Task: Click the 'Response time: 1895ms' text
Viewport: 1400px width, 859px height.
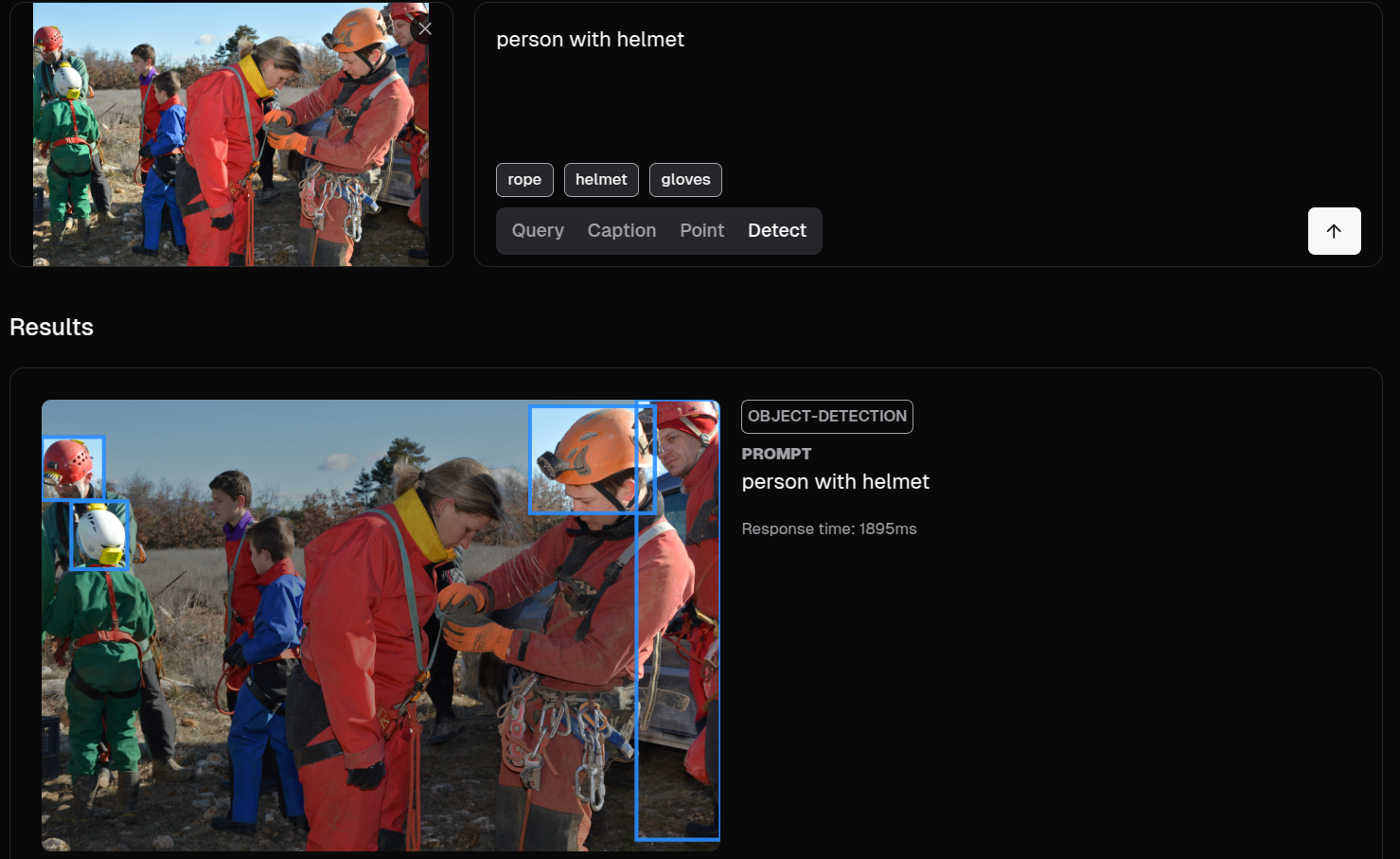Action: (828, 529)
